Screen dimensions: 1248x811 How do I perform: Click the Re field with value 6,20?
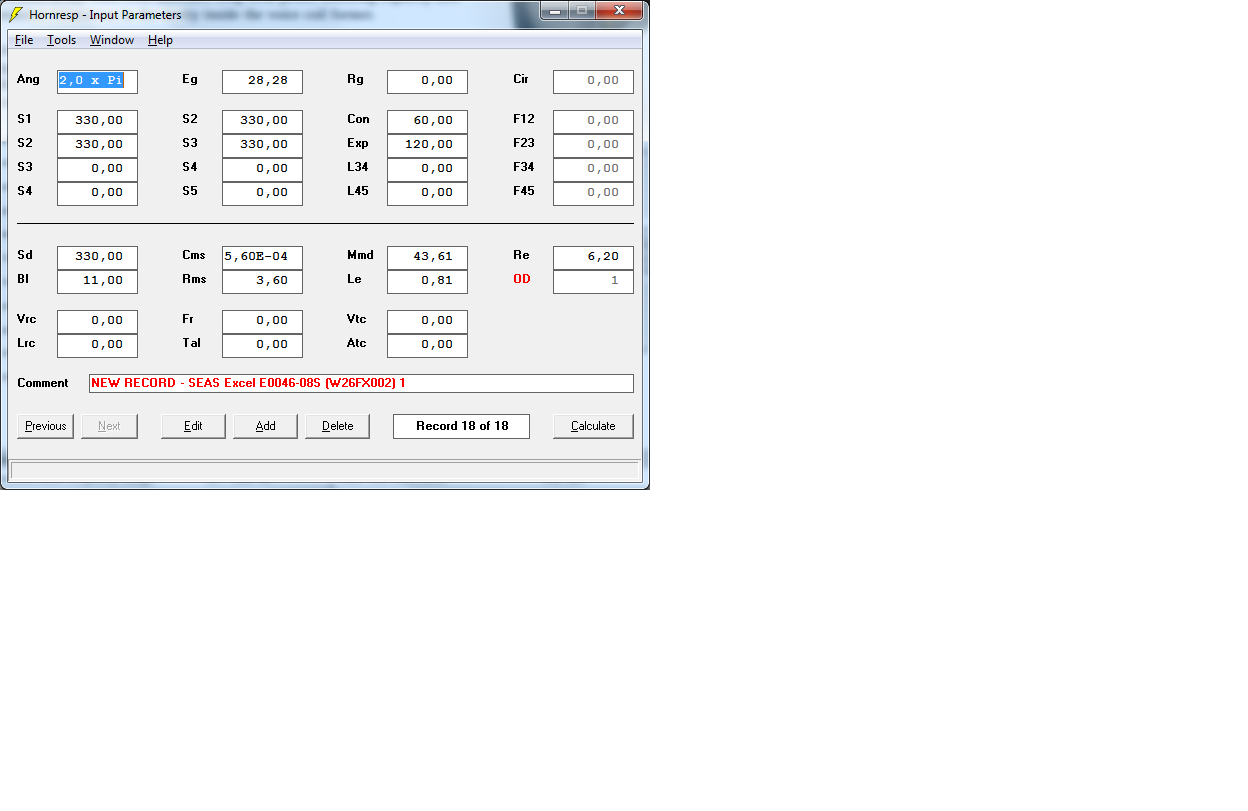(593, 257)
